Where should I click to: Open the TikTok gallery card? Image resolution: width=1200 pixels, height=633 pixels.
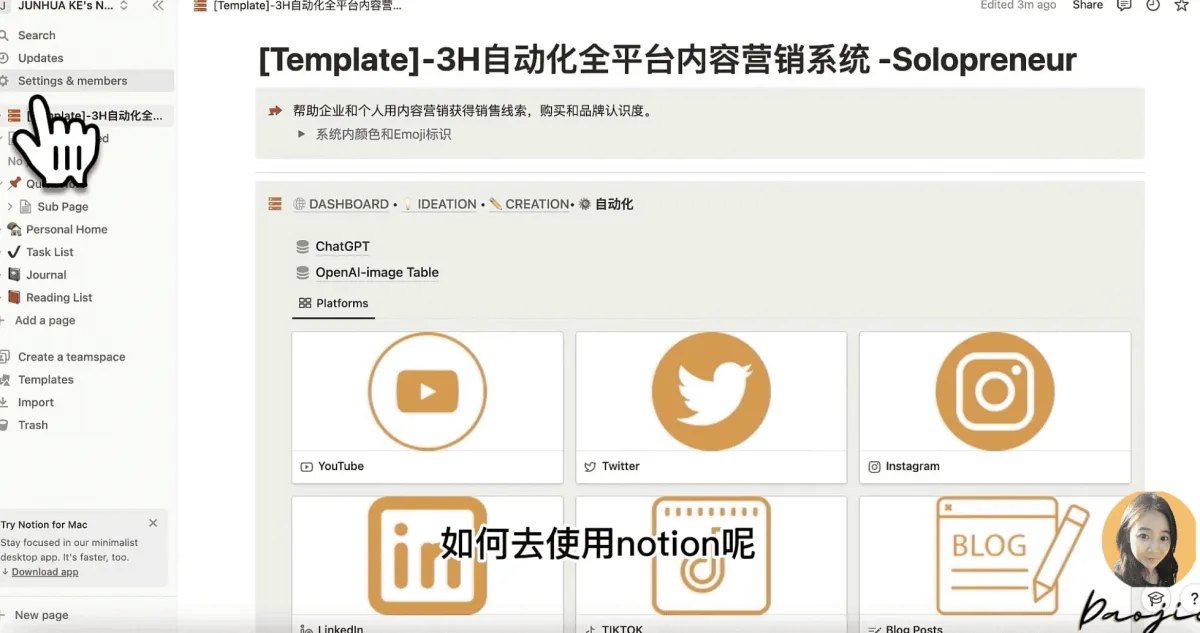[x=711, y=565]
